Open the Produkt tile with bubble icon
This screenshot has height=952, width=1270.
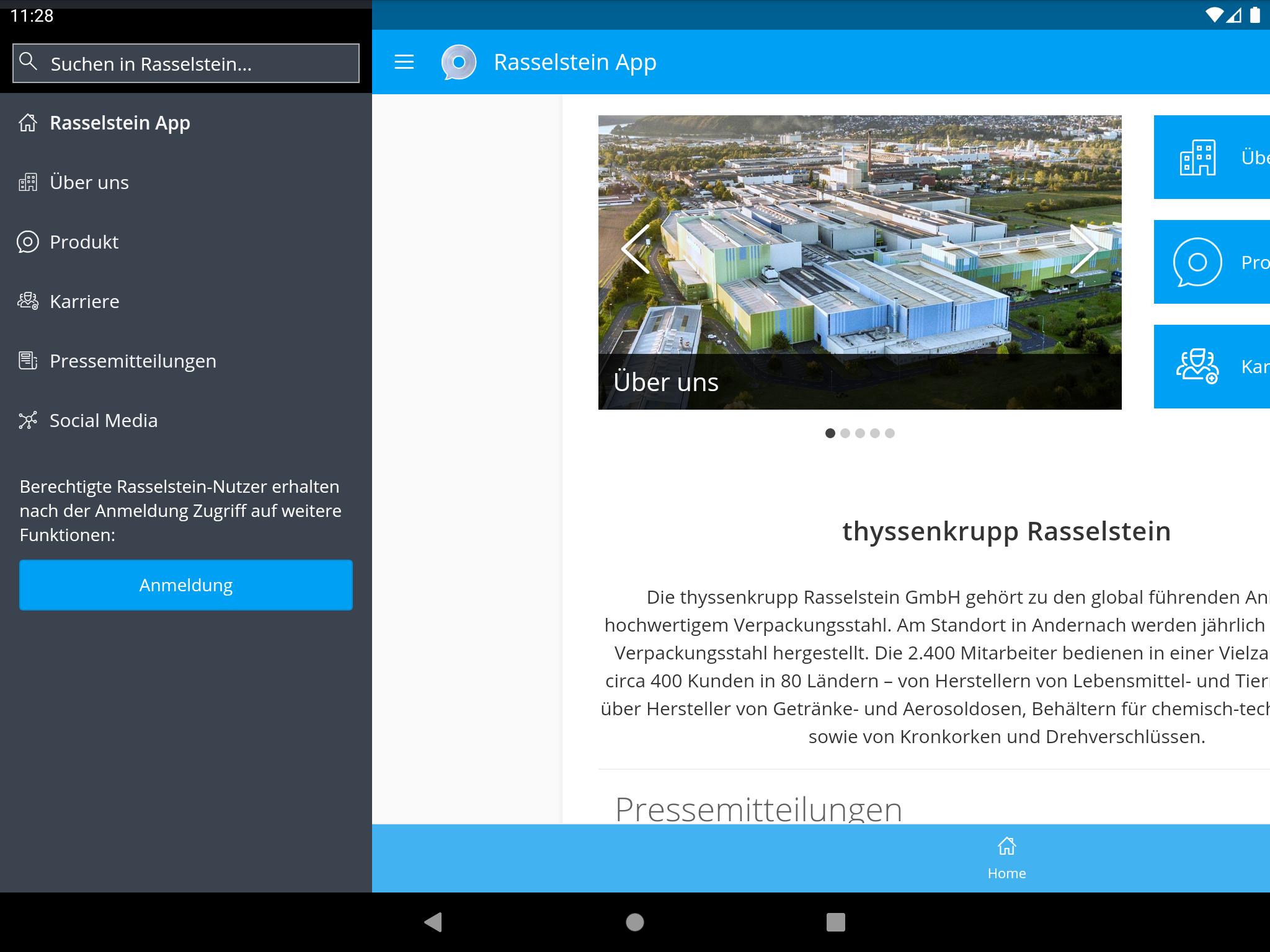point(1212,262)
